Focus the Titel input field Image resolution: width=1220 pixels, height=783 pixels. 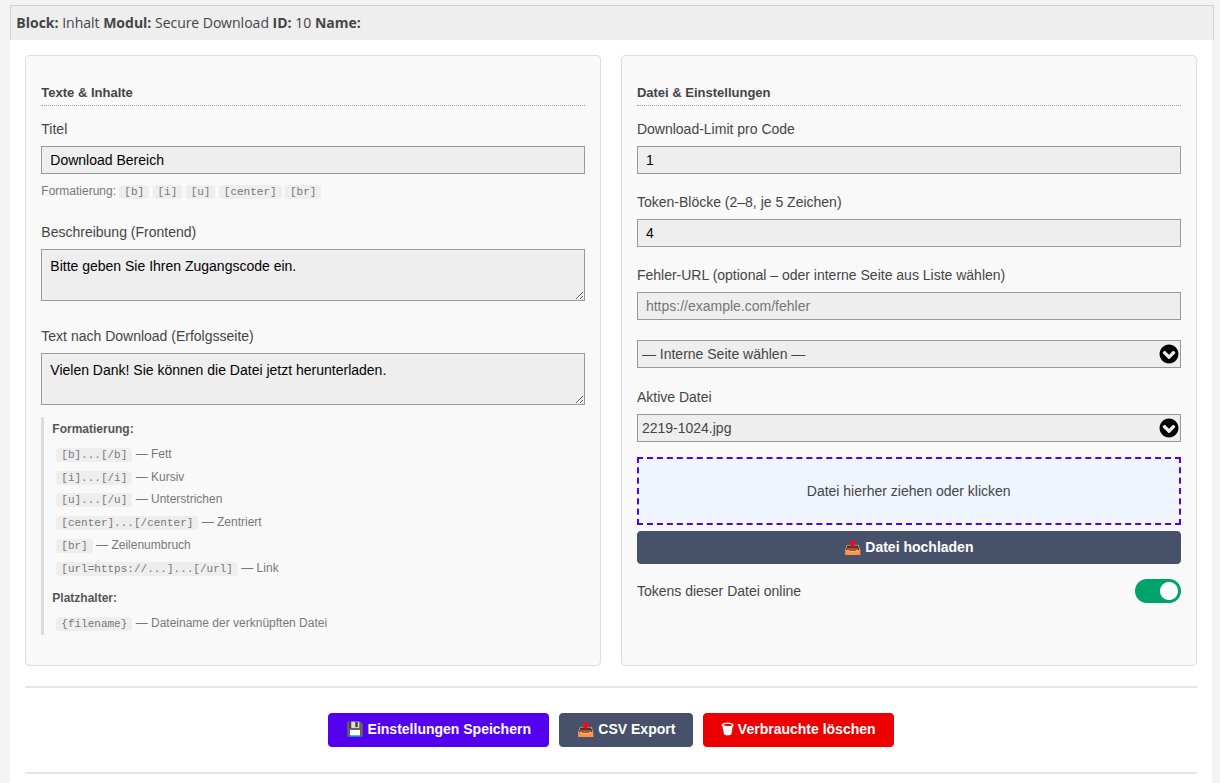coord(312,160)
